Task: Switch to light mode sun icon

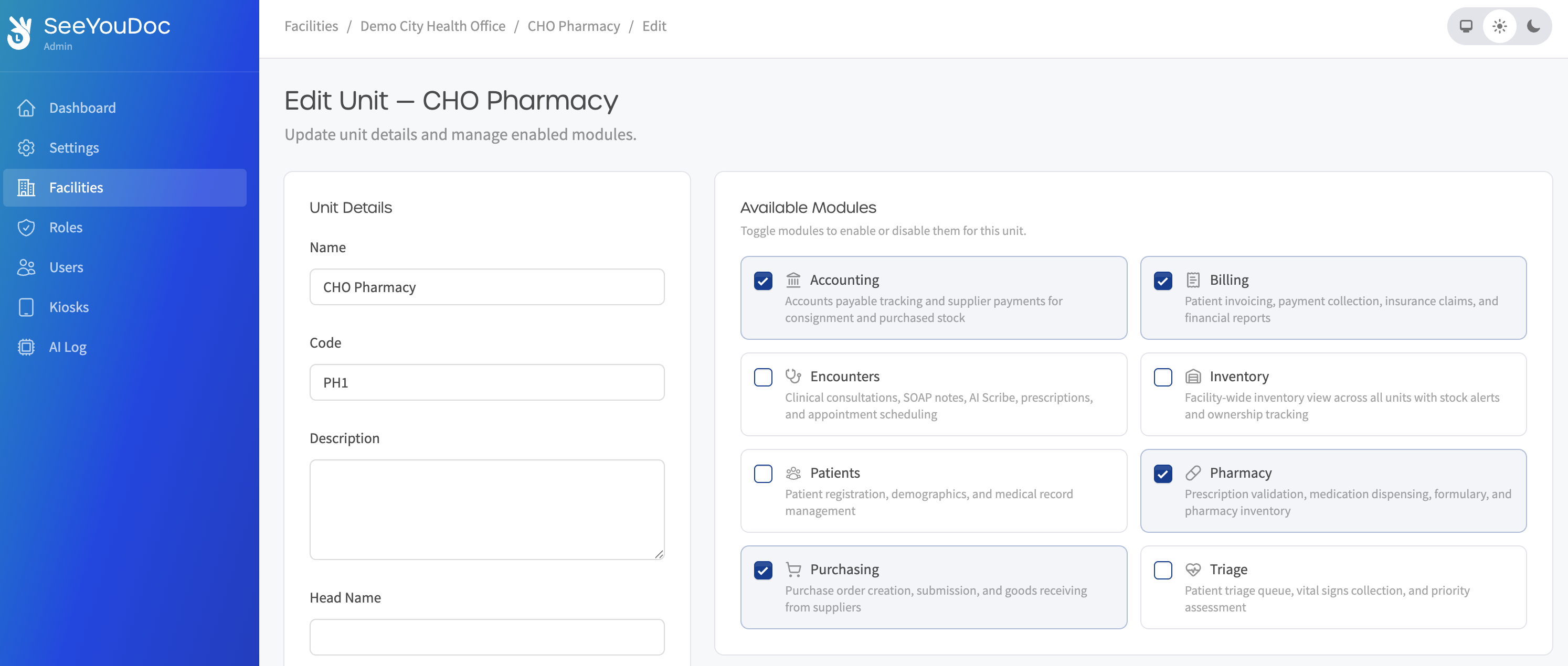Action: (1499, 26)
